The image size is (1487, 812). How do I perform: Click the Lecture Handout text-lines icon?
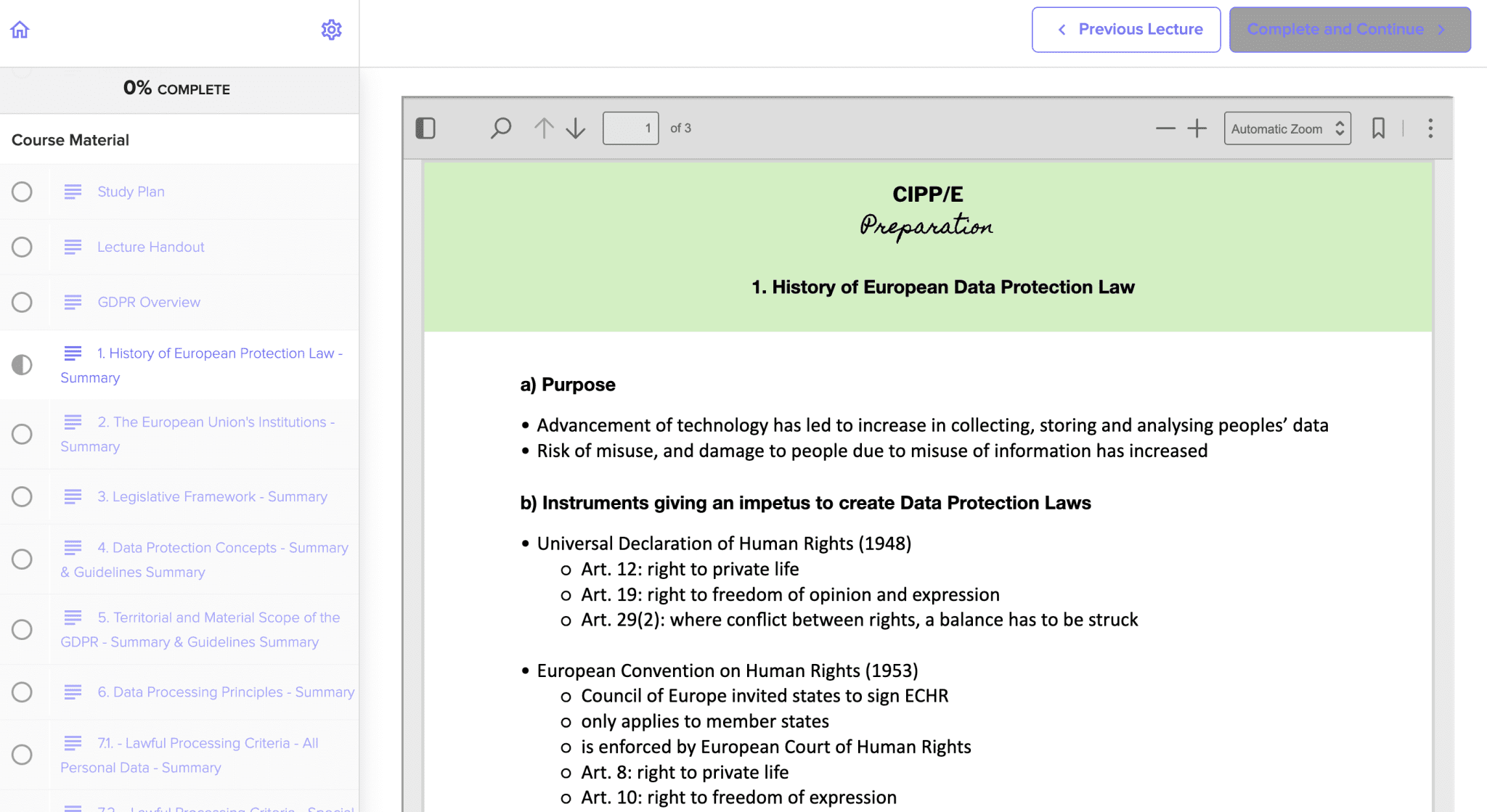73,247
